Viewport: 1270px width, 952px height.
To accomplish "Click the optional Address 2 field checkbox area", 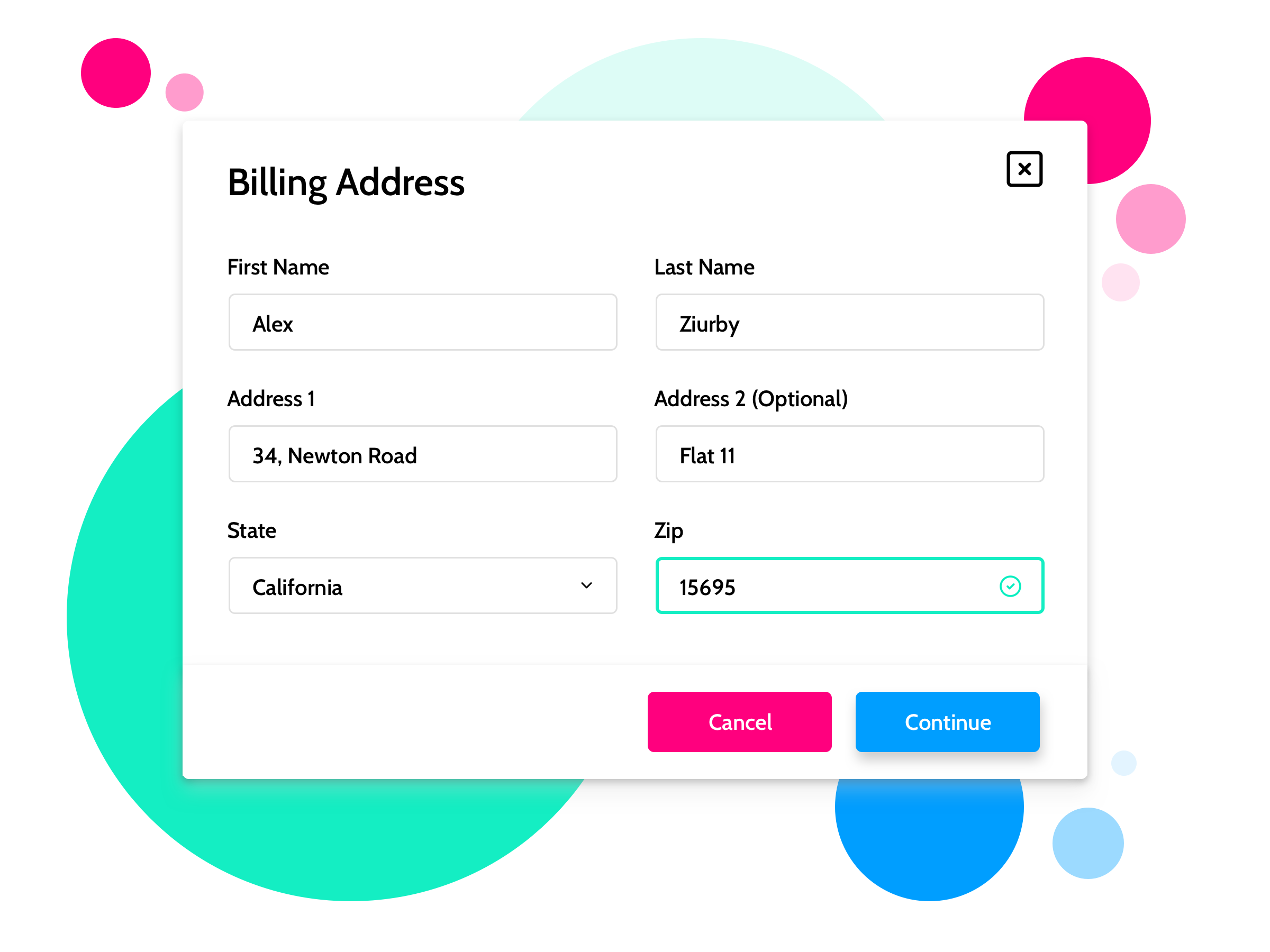I will click(x=849, y=456).
